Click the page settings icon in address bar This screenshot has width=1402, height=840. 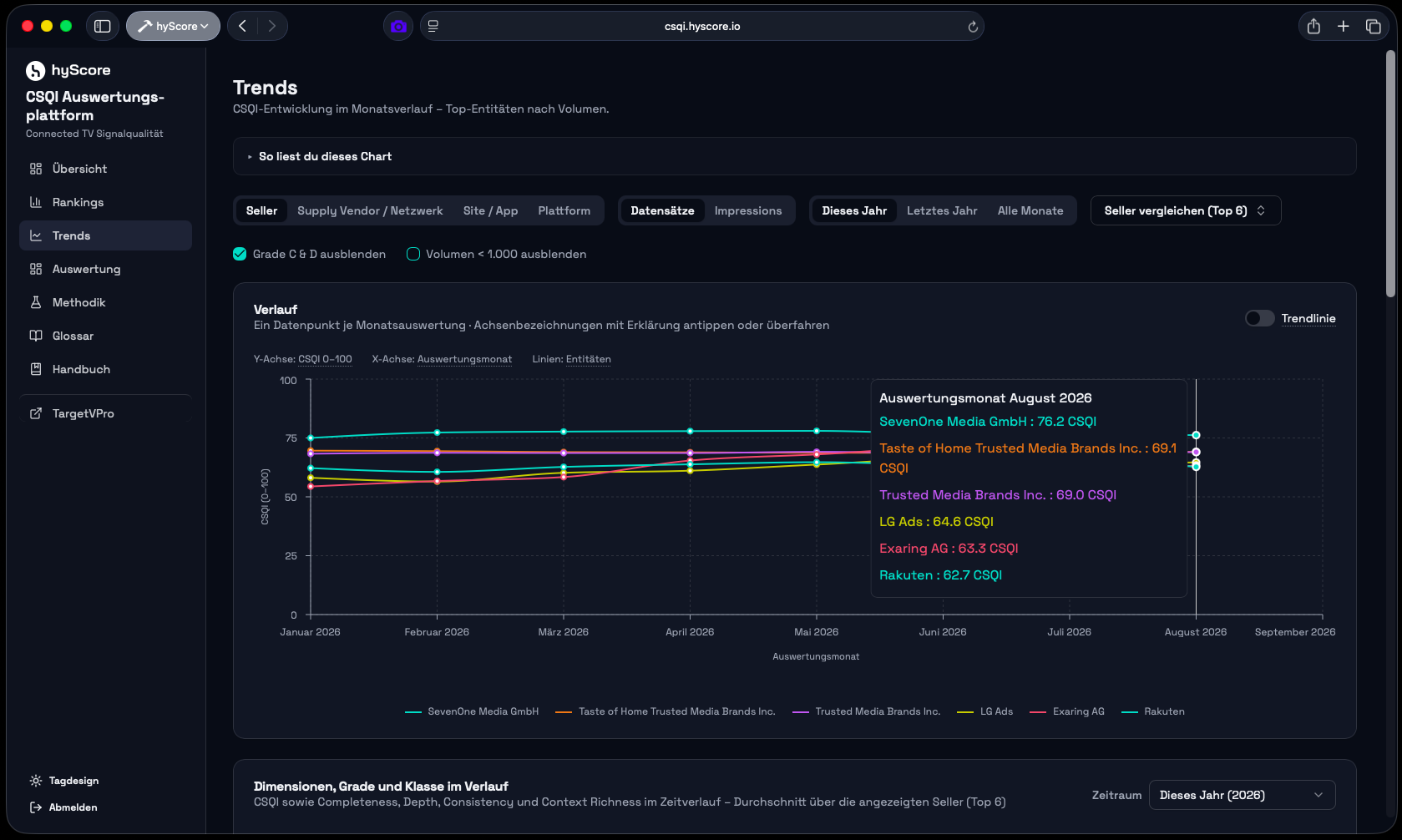pos(433,26)
